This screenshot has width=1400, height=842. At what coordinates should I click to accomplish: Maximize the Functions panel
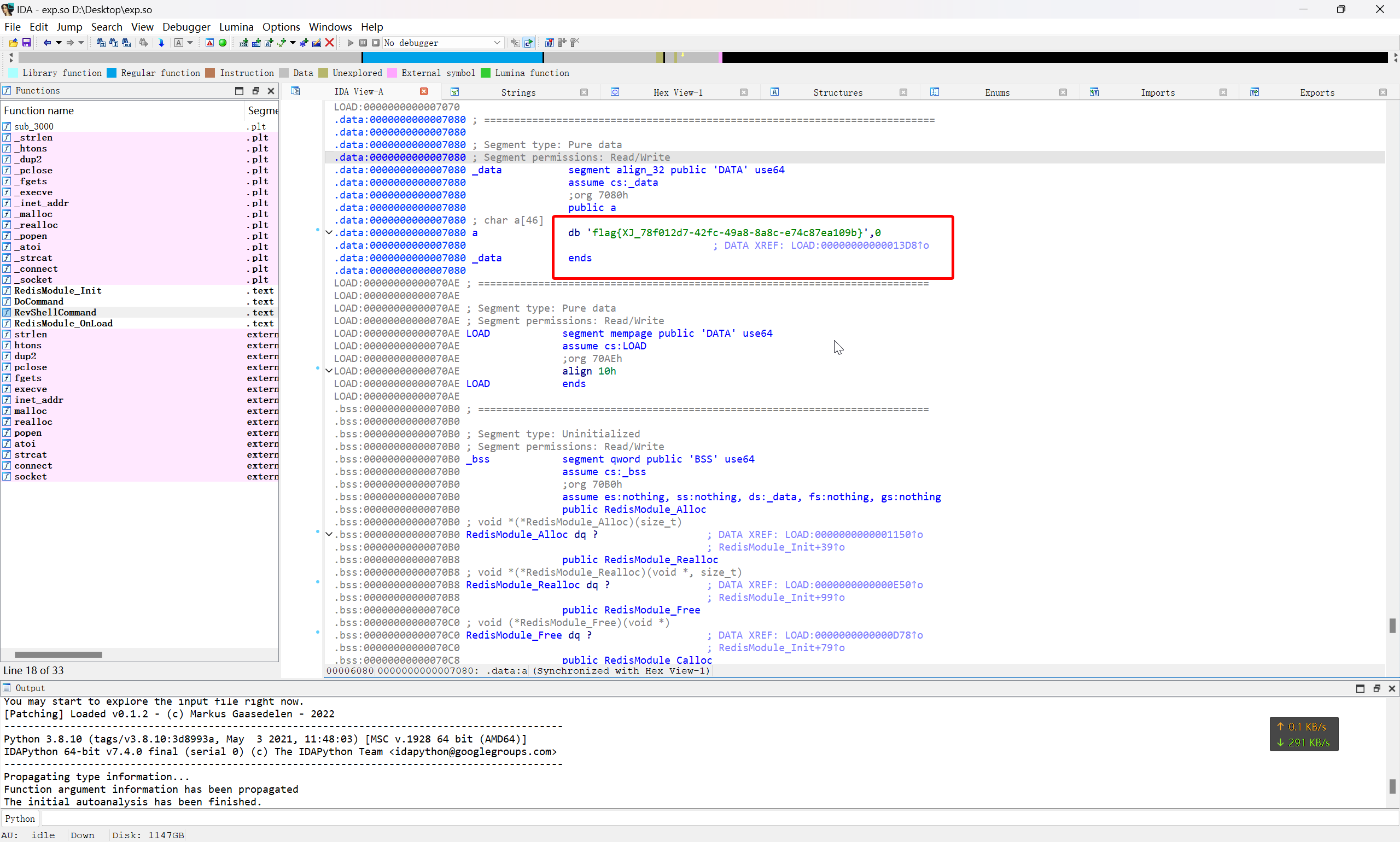coord(240,91)
